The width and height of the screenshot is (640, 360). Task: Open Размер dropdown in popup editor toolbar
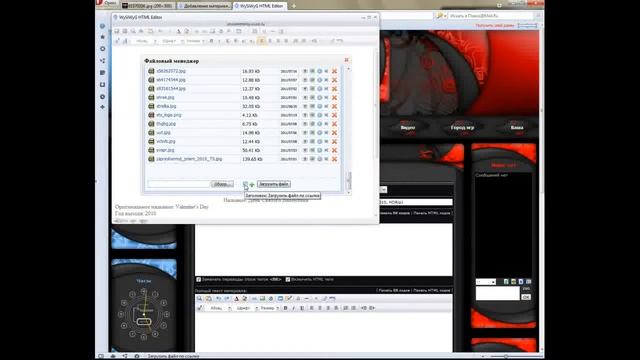pos(195,41)
